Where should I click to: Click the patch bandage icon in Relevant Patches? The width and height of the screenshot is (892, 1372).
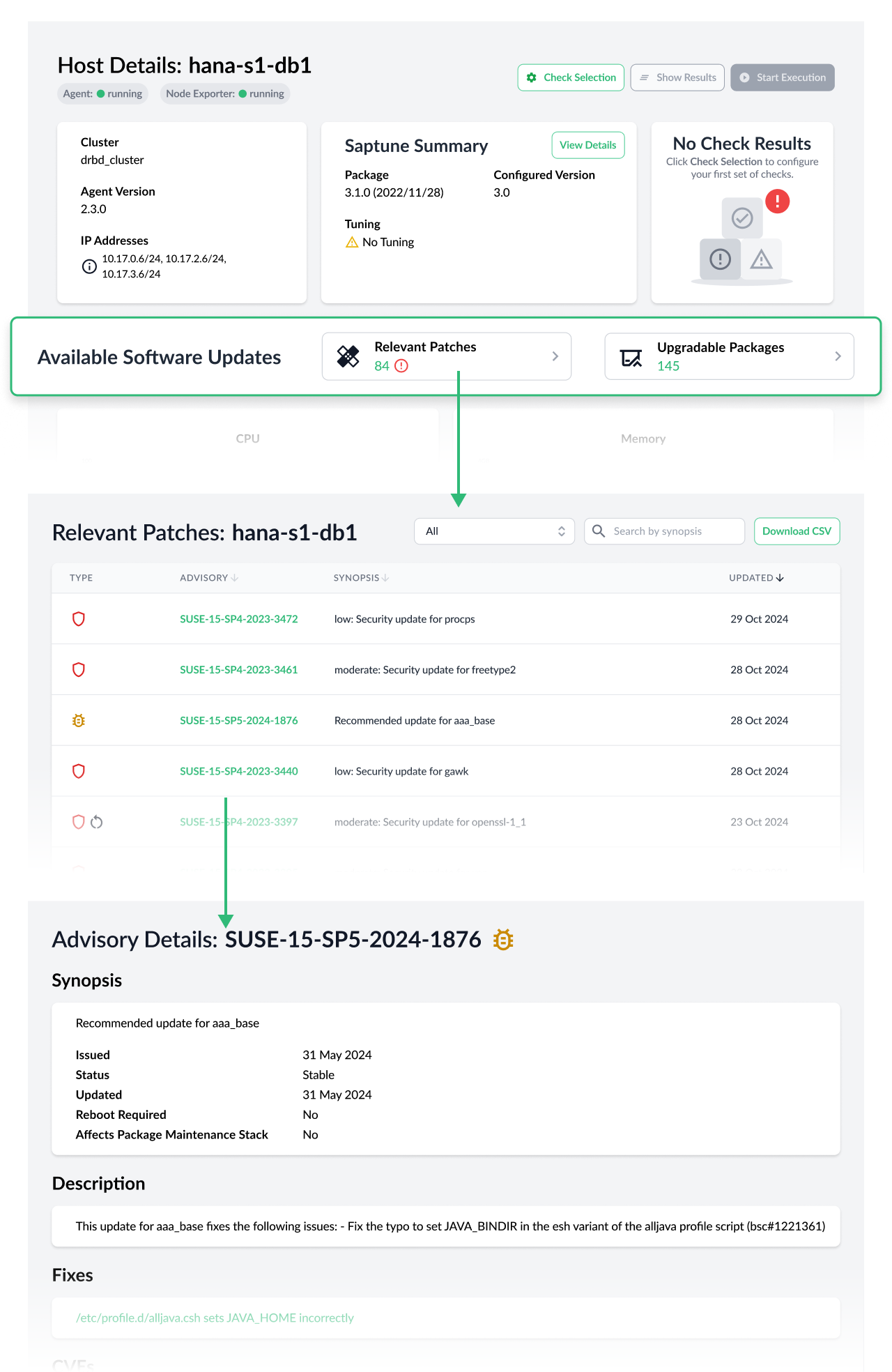pyautogui.click(x=348, y=356)
